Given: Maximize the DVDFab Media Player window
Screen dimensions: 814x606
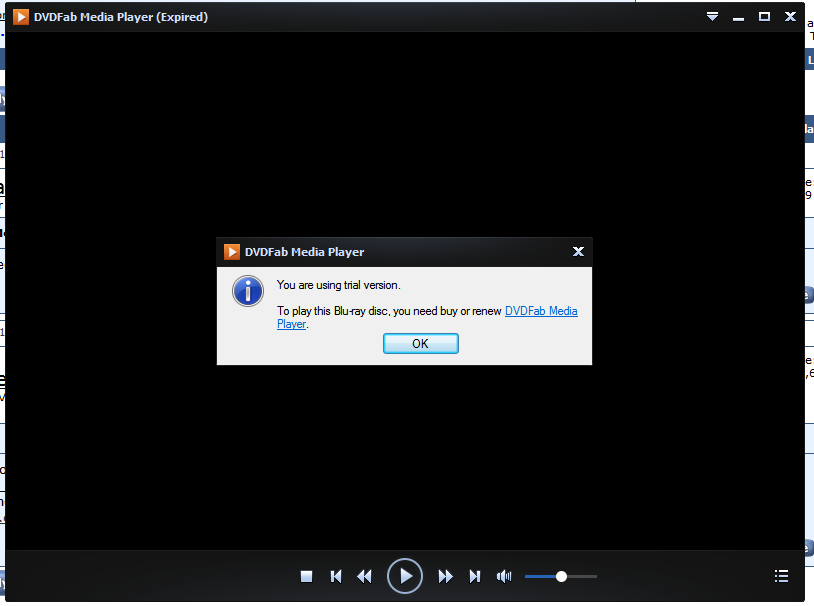Looking at the screenshot, I should click(764, 17).
